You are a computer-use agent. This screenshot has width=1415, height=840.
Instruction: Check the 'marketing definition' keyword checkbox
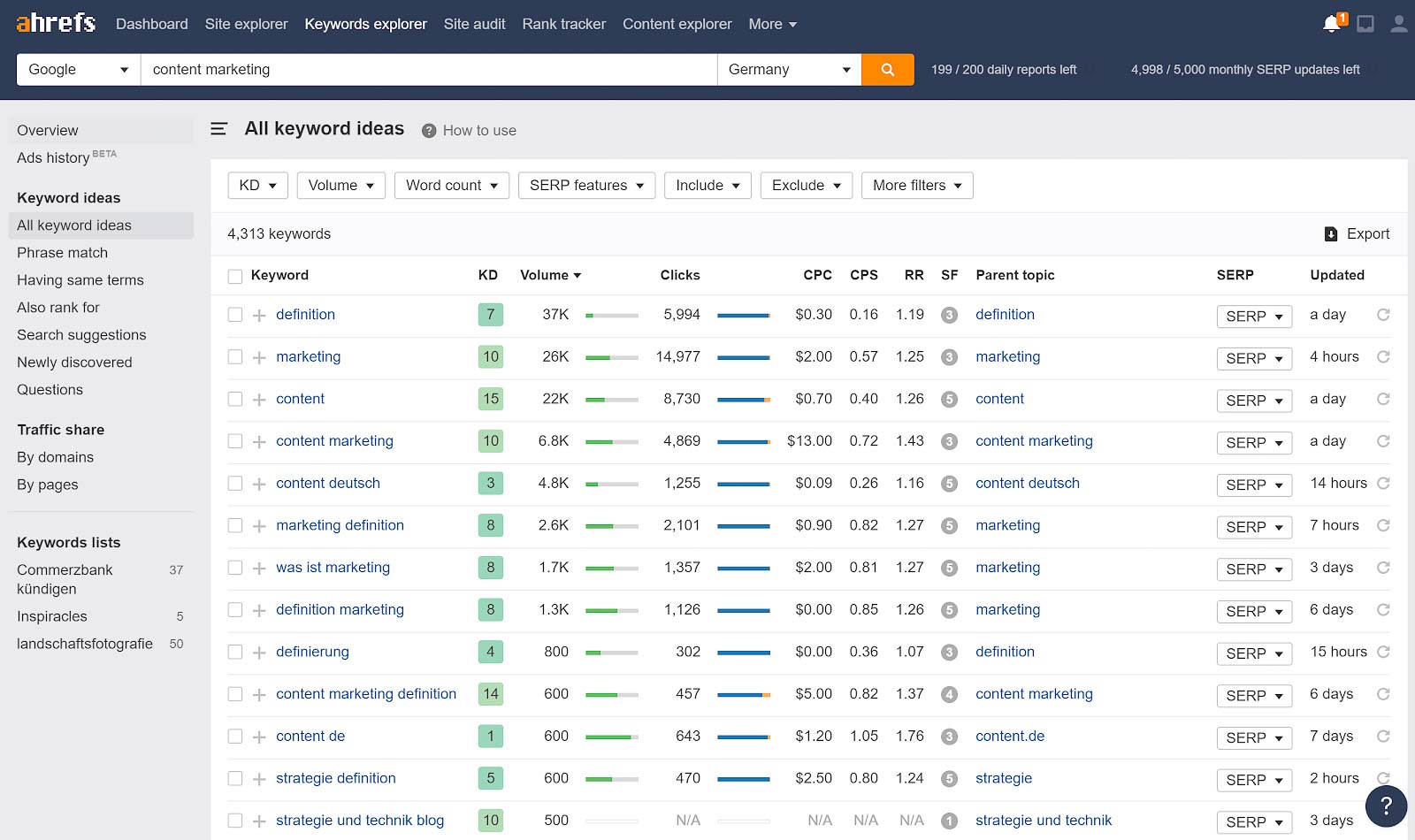pos(235,525)
